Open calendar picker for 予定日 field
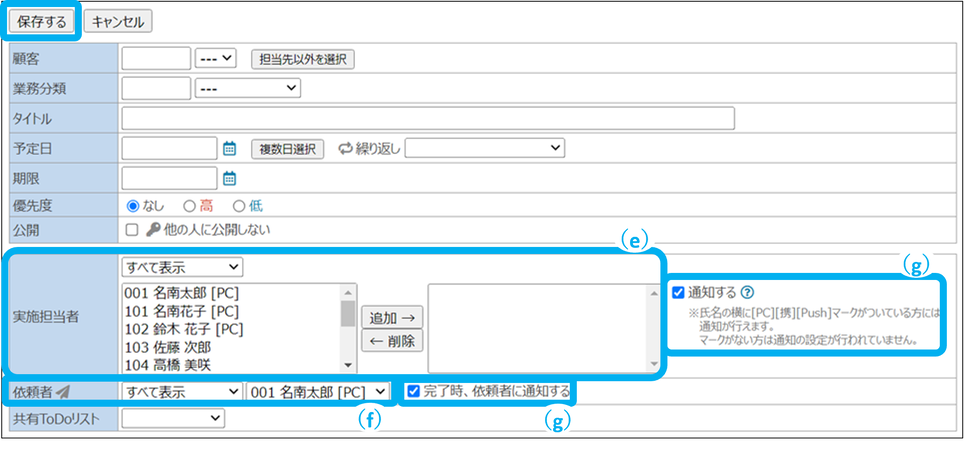This screenshot has height=460, width=964. (229, 149)
